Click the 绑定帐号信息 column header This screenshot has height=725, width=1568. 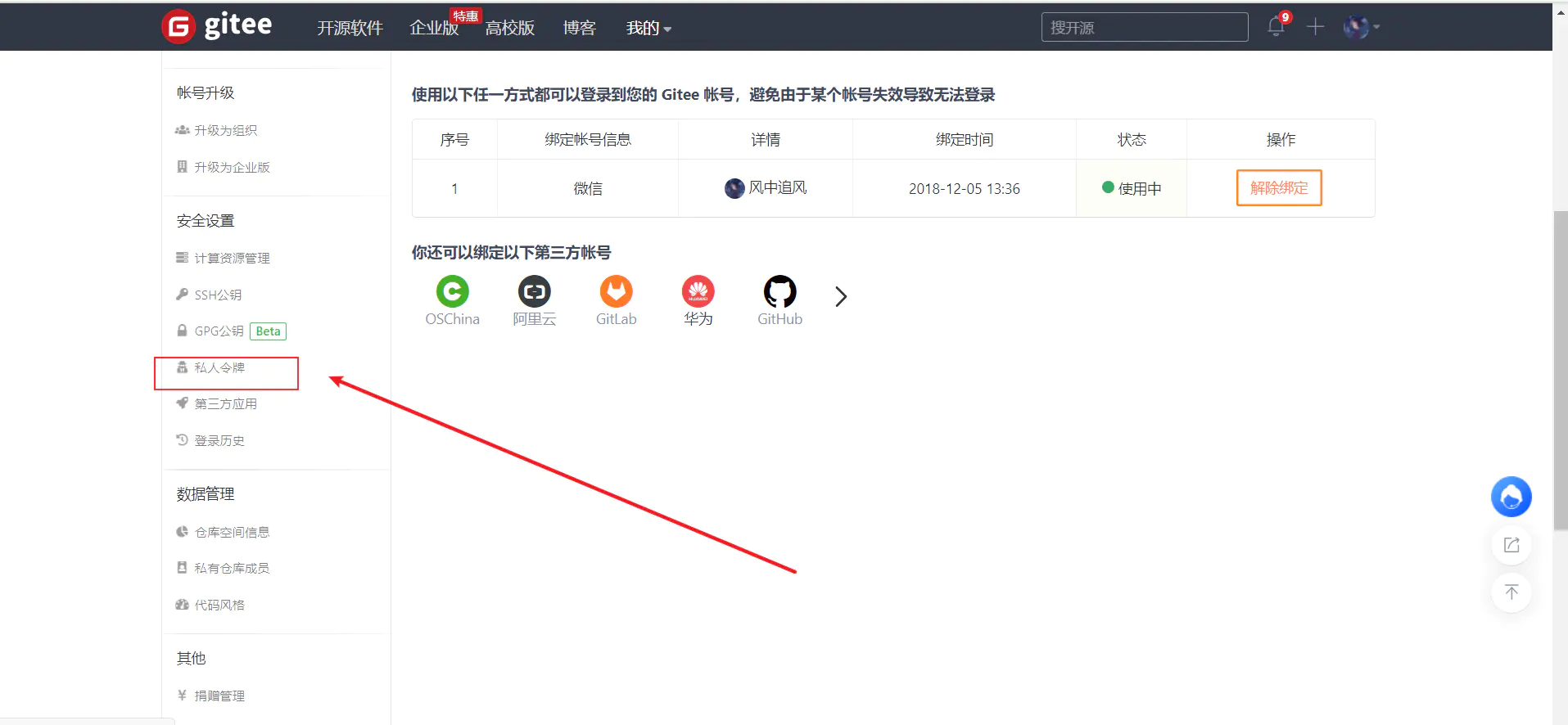point(588,139)
